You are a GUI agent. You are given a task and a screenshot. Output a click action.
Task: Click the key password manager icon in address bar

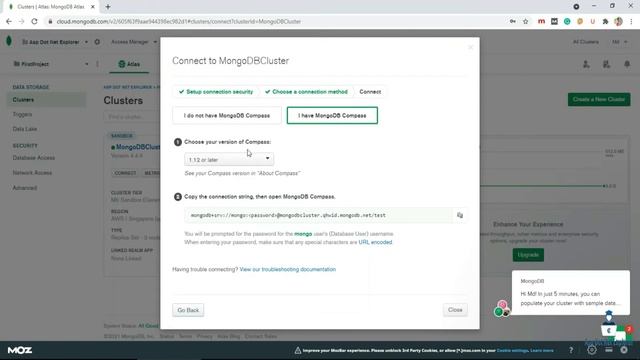coord(513,21)
